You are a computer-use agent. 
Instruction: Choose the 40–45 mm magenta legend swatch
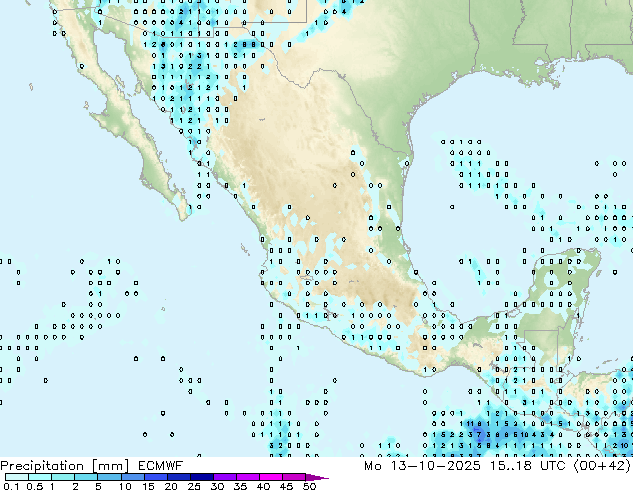[x=271, y=477]
